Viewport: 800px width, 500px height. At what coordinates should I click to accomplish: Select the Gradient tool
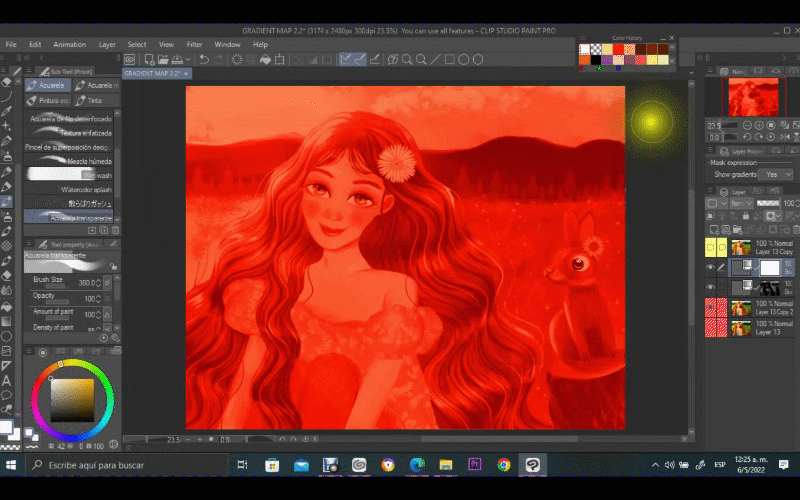click(7, 321)
